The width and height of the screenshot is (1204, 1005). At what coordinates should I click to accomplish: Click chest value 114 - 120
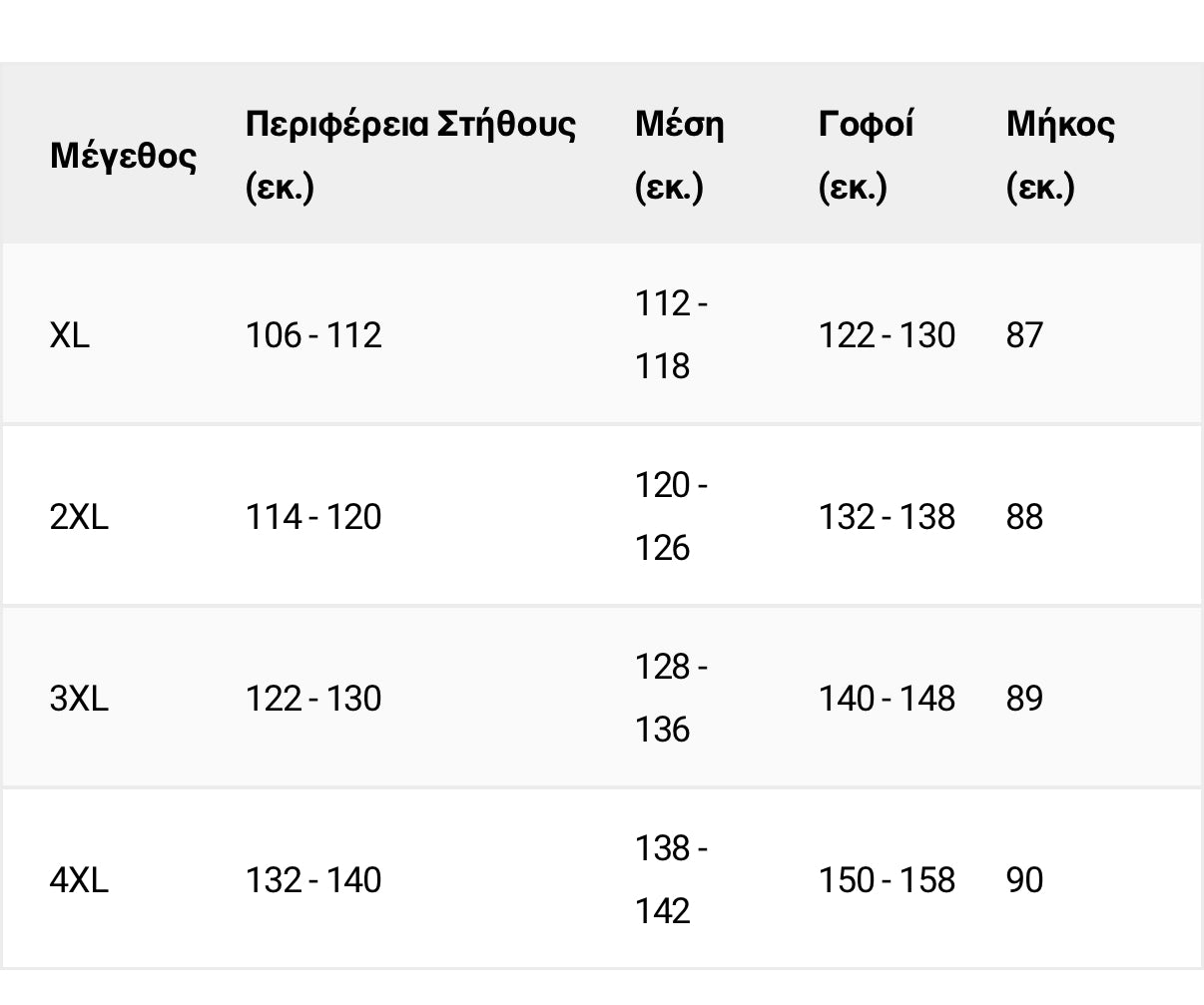tap(313, 517)
